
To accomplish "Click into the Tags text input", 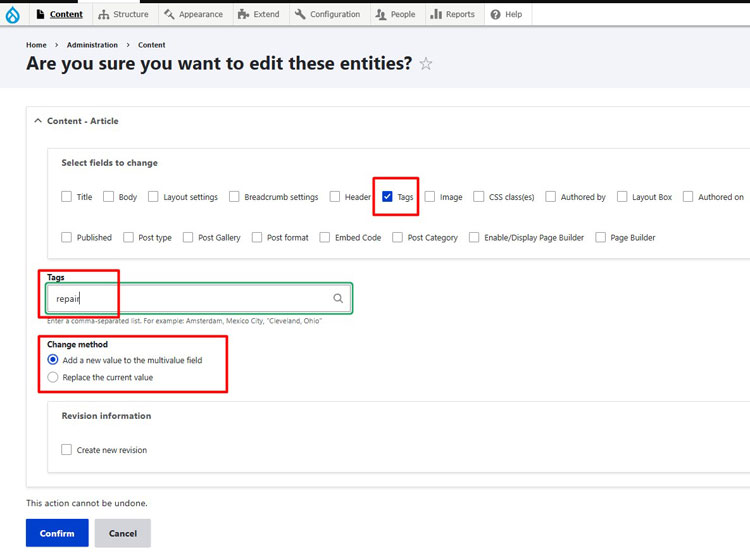I will pyautogui.click(x=199, y=299).
